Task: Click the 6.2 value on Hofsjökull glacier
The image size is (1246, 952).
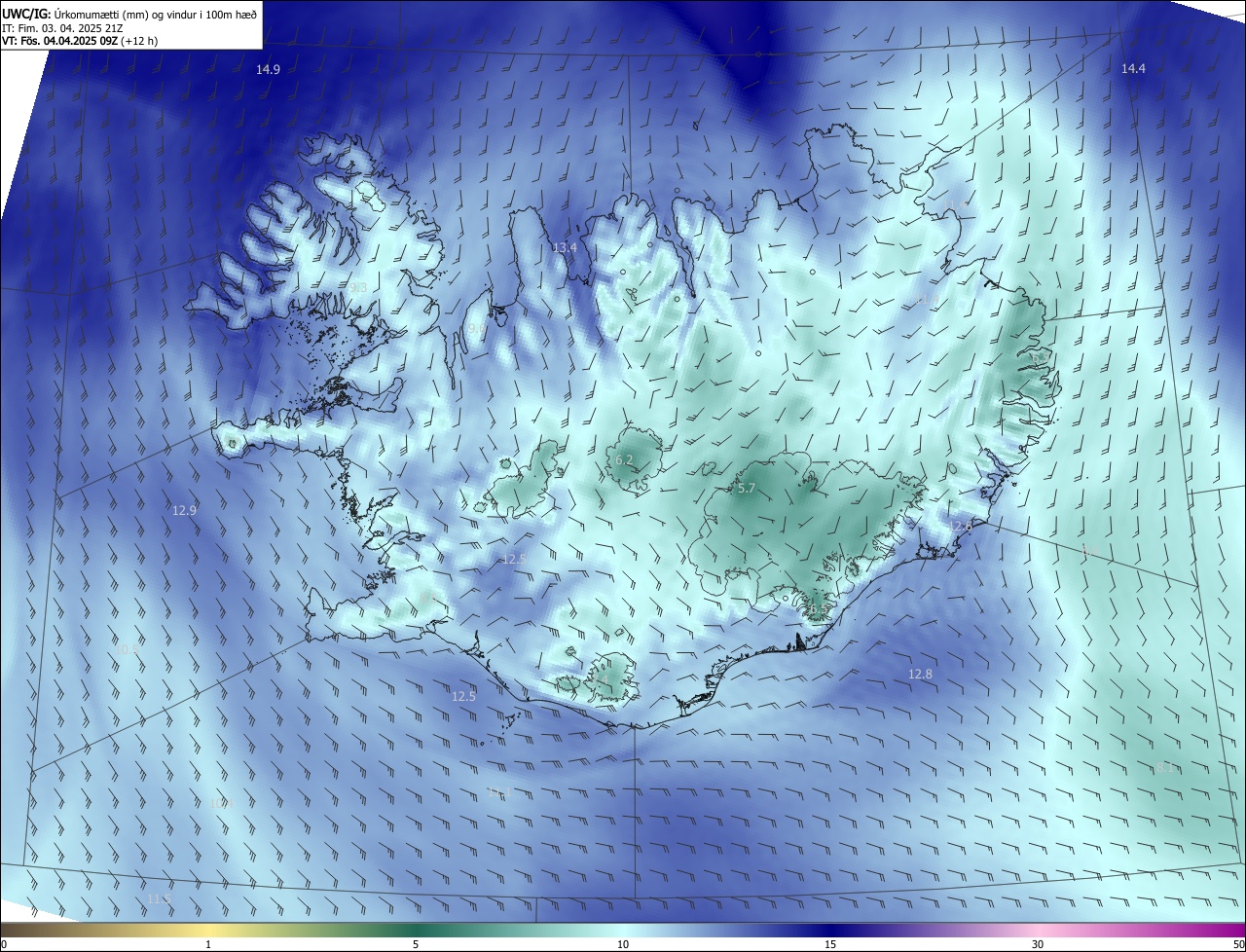Action: click(x=624, y=459)
